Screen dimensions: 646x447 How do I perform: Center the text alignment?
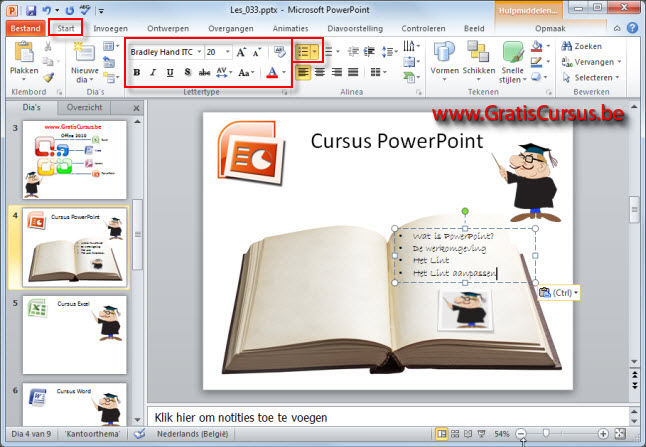pos(320,73)
